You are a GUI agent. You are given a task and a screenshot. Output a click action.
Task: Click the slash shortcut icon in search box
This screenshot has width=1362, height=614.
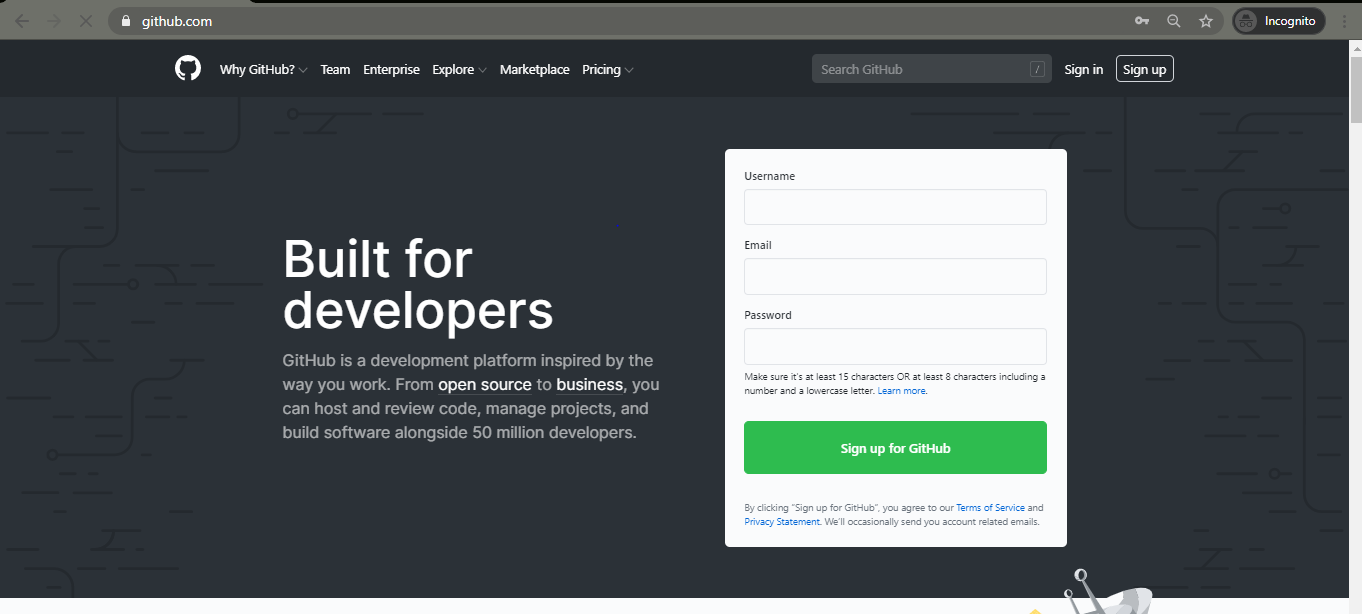tap(1037, 69)
